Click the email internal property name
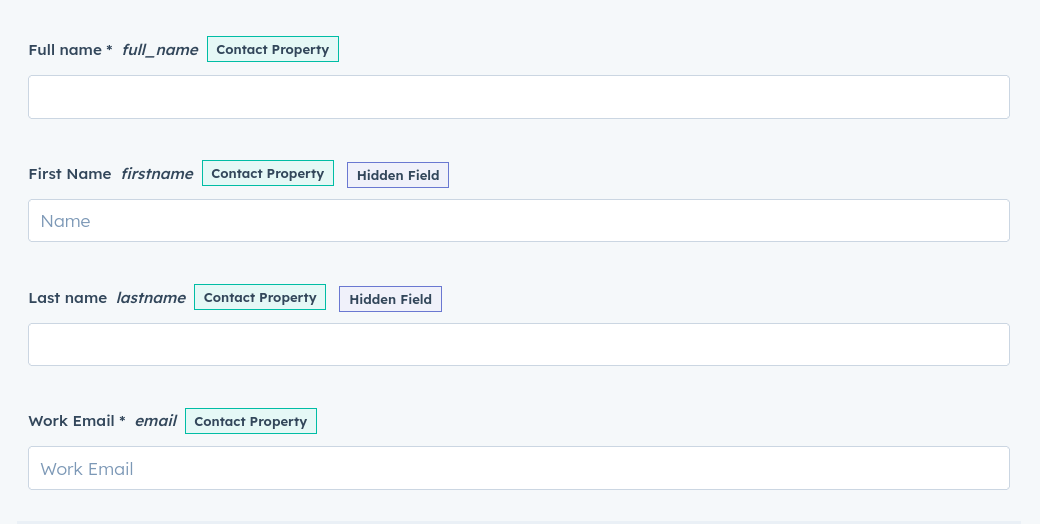This screenshot has height=524, width=1040. (156, 421)
